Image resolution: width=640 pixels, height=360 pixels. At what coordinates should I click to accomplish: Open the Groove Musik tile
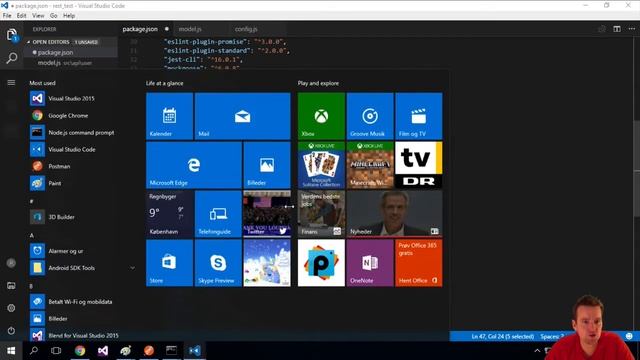370,116
